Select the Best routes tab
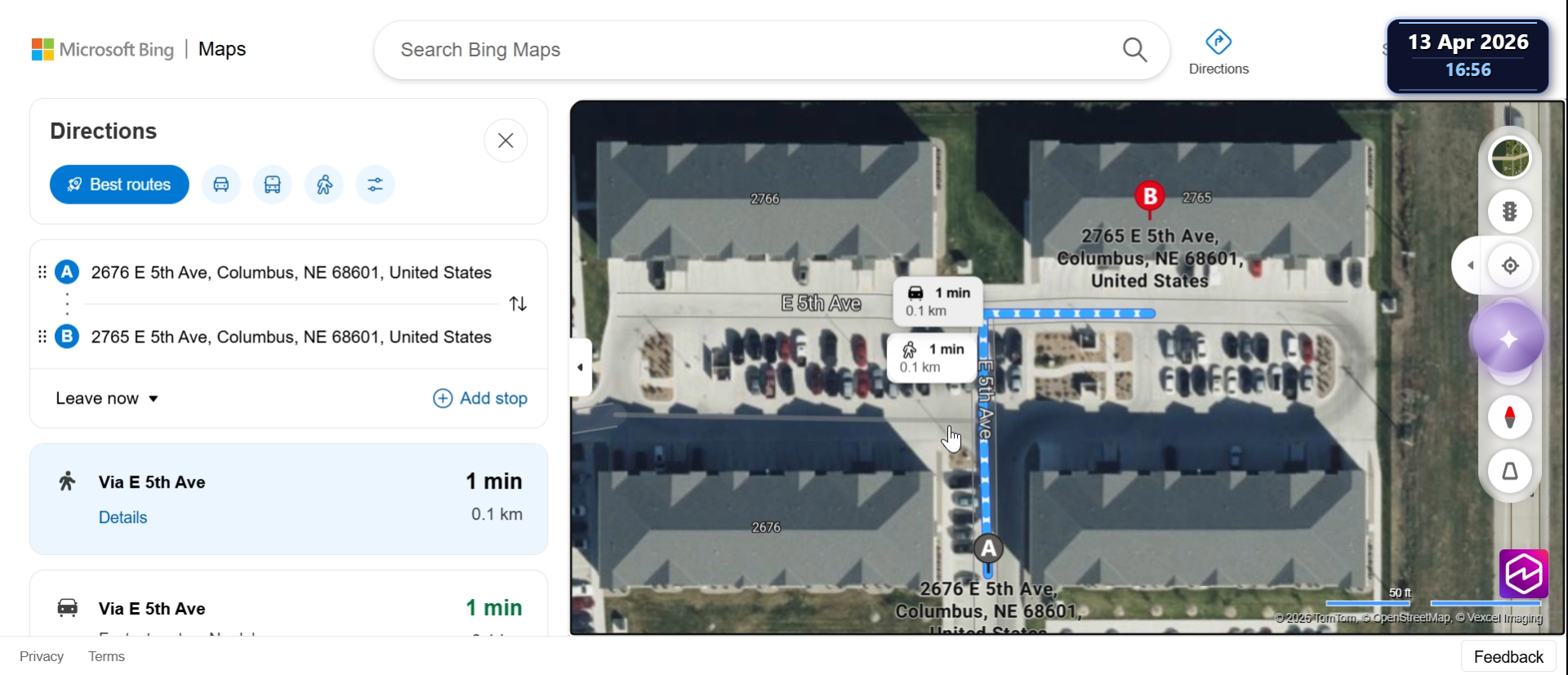 coord(119,185)
